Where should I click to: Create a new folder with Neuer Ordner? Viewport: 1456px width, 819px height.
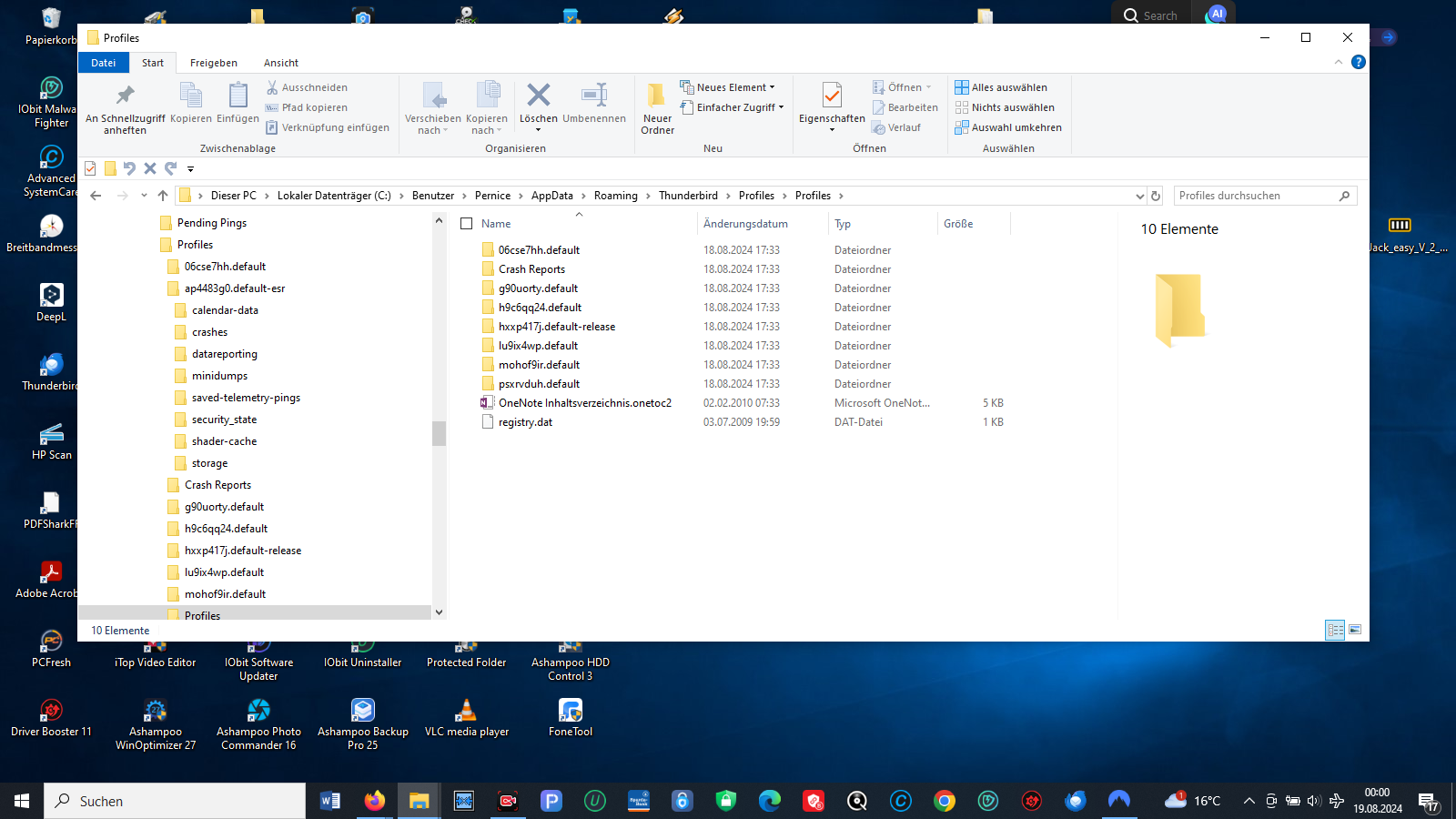pyautogui.click(x=657, y=96)
